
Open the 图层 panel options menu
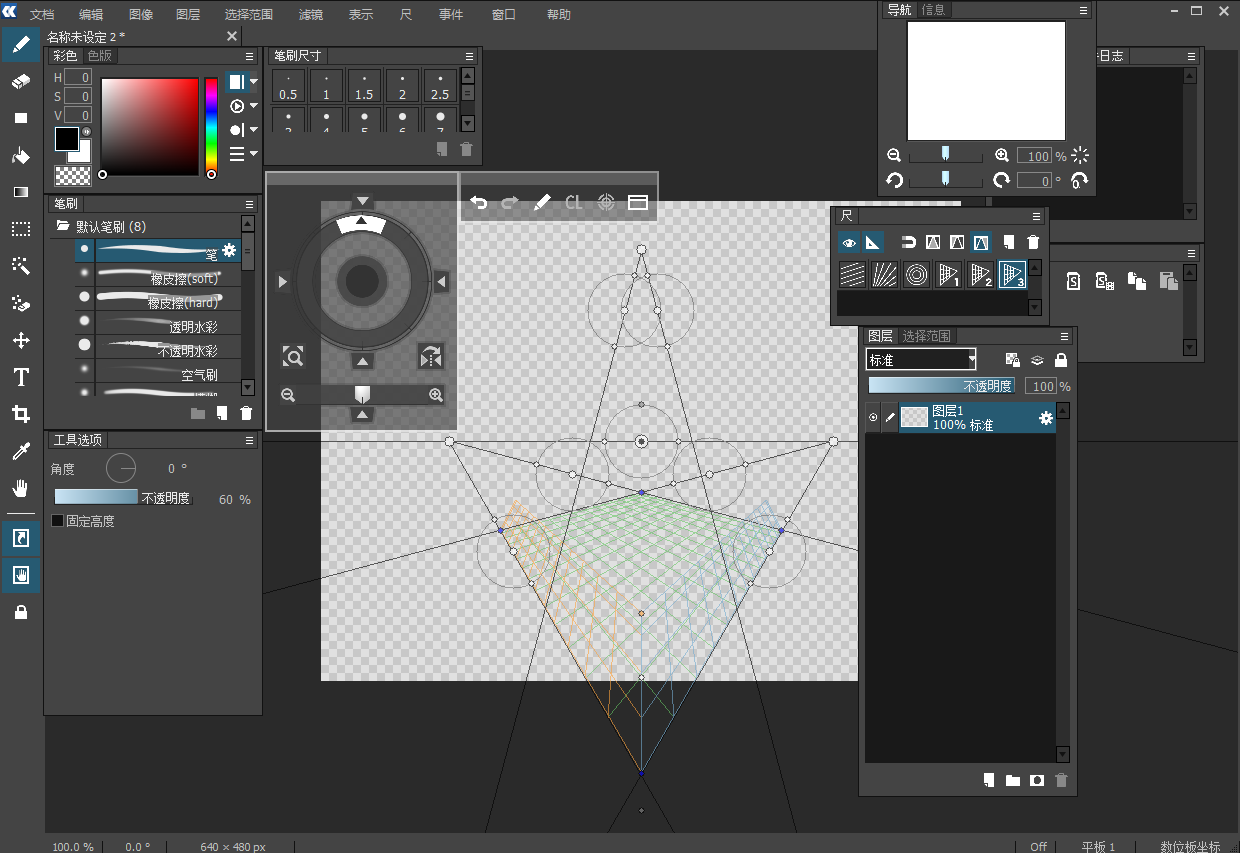(1065, 336)
